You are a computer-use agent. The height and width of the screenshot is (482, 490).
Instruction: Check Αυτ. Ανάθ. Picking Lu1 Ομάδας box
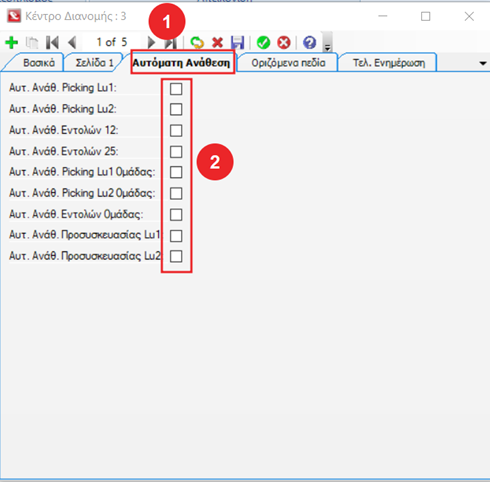(176, 172)
